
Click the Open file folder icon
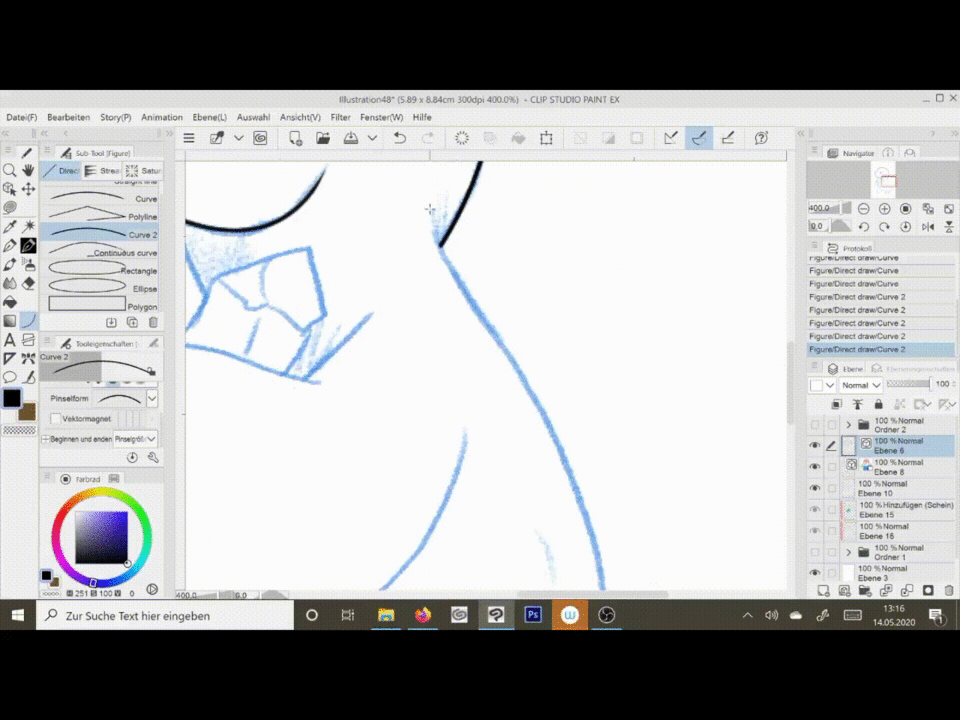pyautogui.click(x=323, y=138)
